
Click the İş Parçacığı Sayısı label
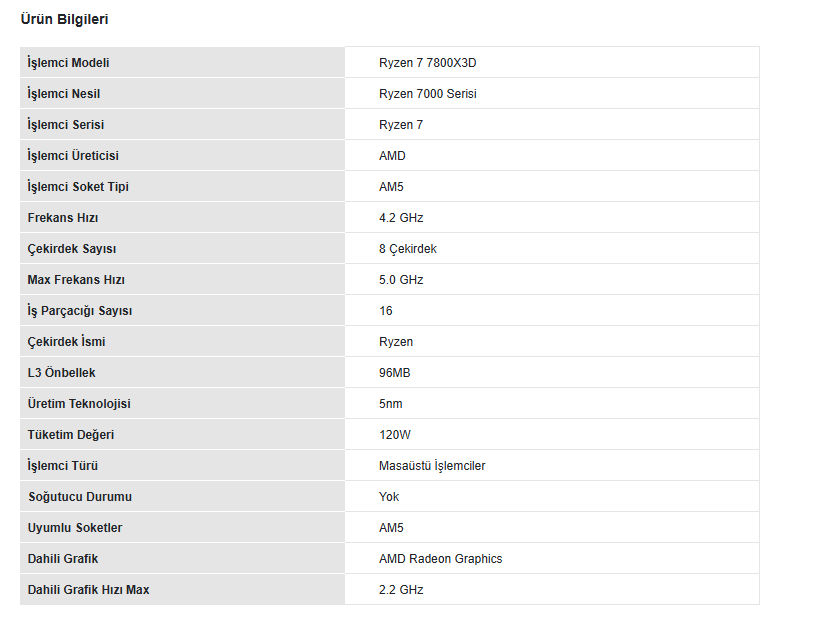coord(79,311)
